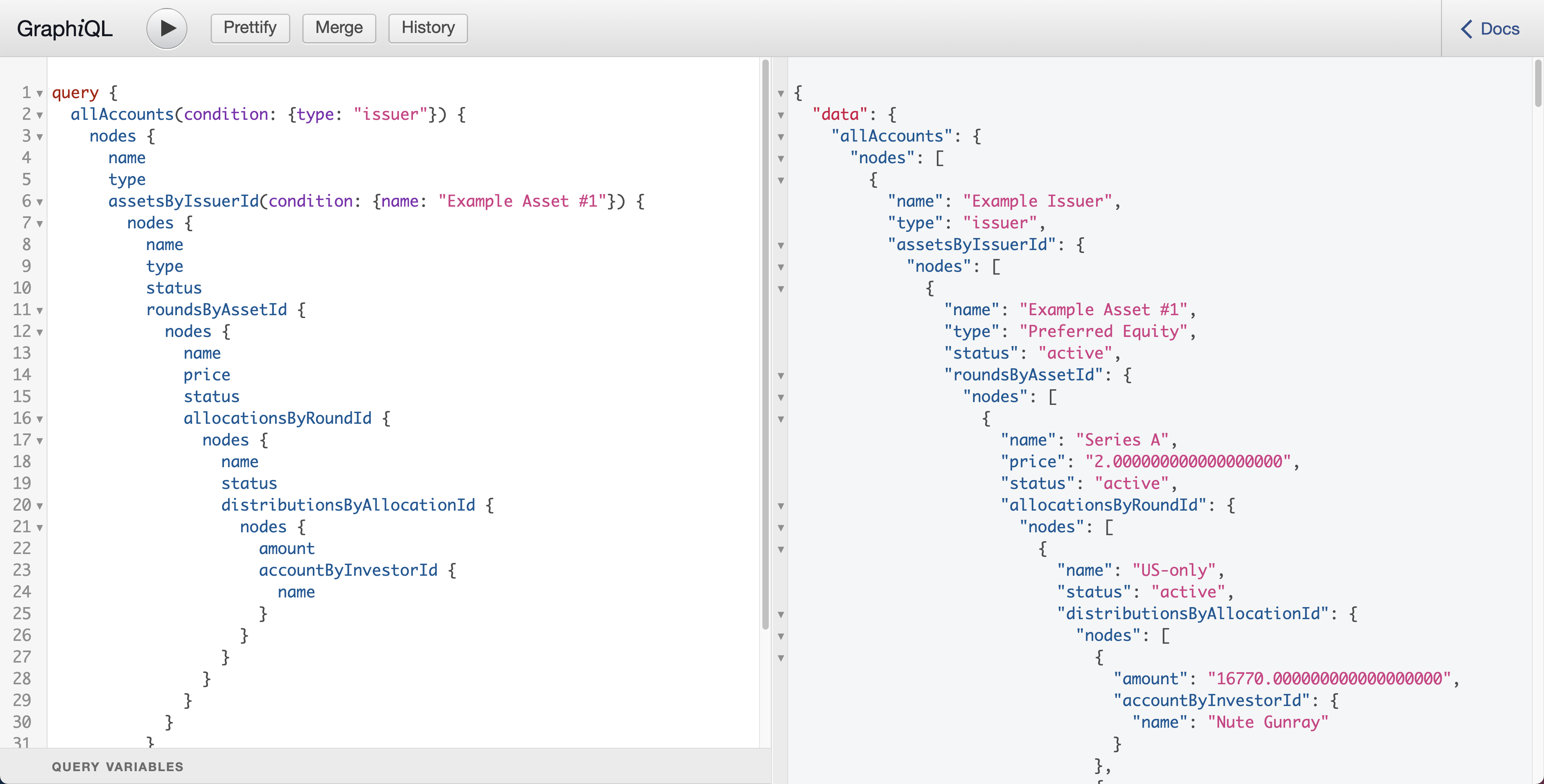Screen dimensions: 1544x784
Task: Click the query editor vertical scrollbar
Action: [x=765, y=345]
